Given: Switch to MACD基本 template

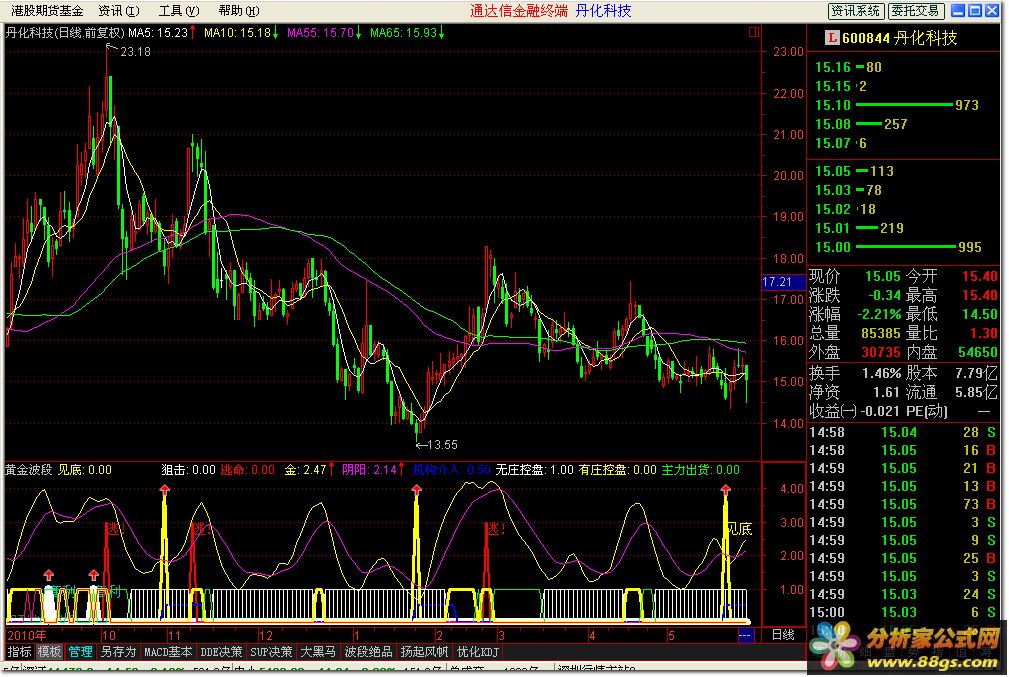Looking at the screenshot, I should tap(168, 652).
